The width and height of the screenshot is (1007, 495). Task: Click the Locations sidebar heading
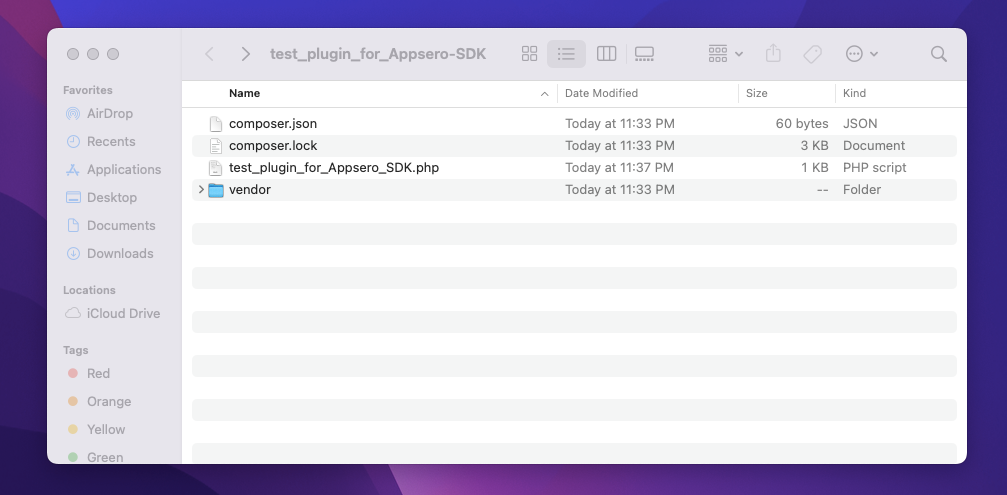[x=89, y=290]
